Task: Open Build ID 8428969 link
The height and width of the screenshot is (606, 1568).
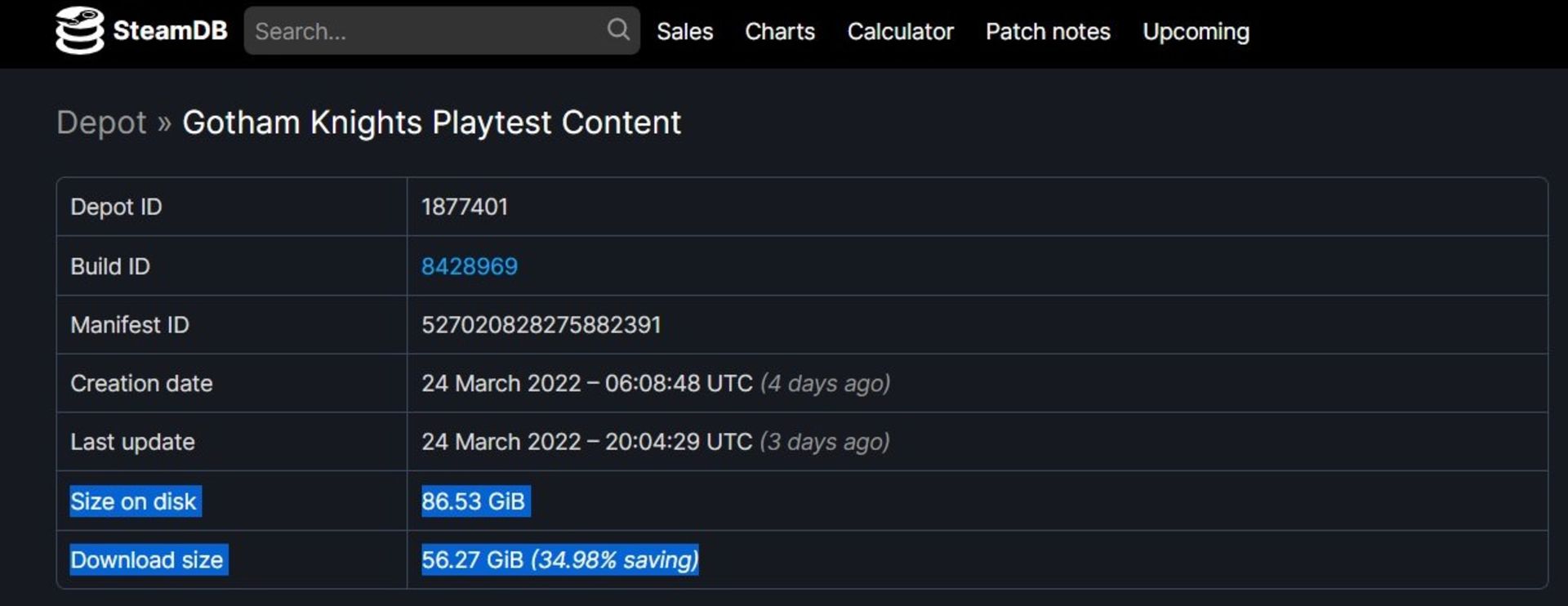Action: coord(469,266)
